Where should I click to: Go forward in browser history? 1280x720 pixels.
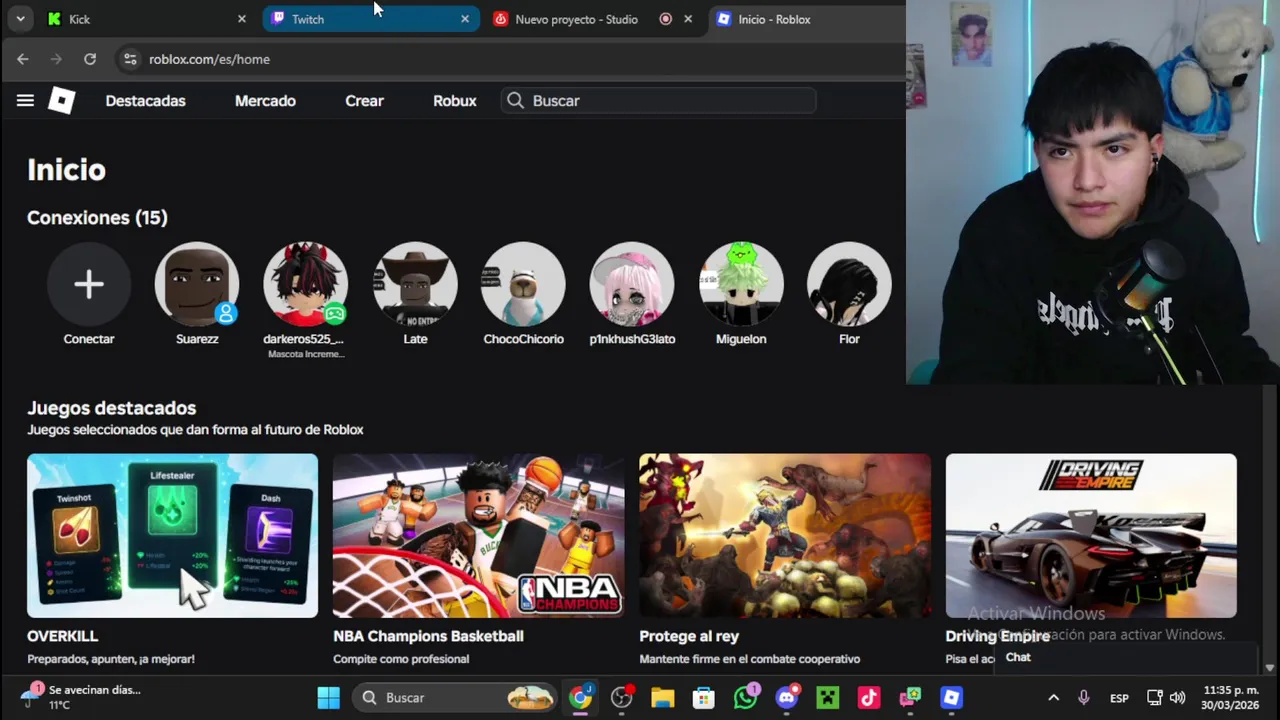coord(56,59)
